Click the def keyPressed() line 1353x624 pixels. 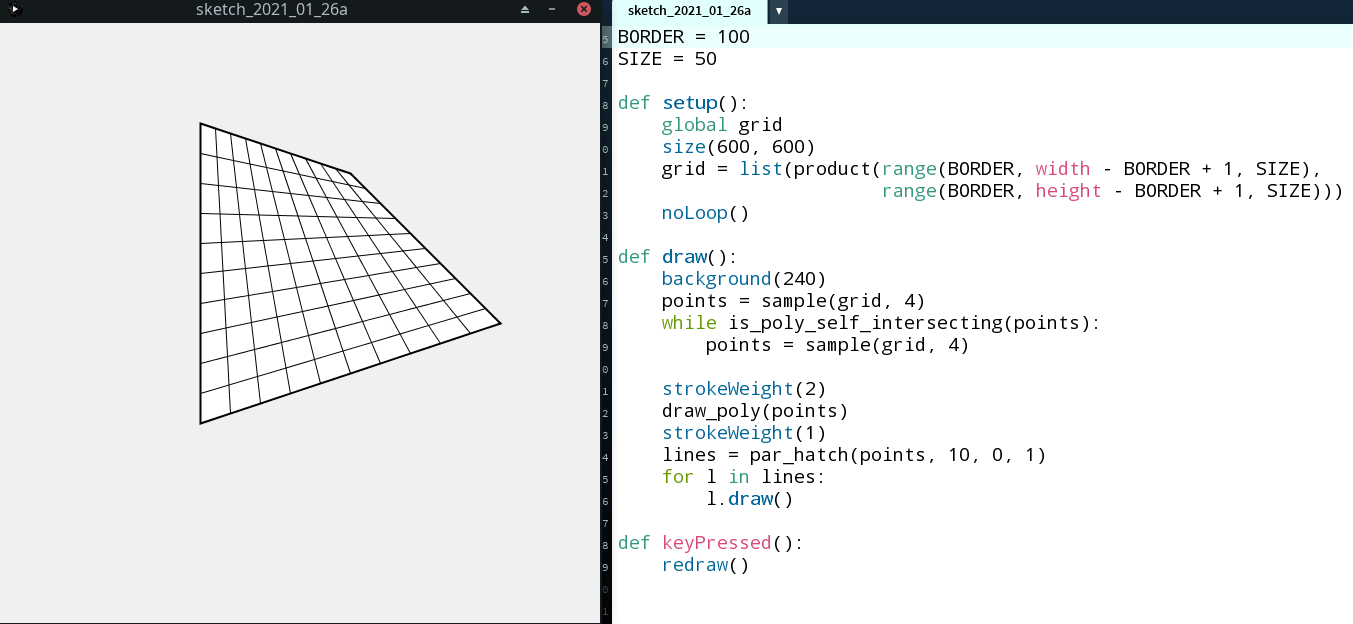710,543
